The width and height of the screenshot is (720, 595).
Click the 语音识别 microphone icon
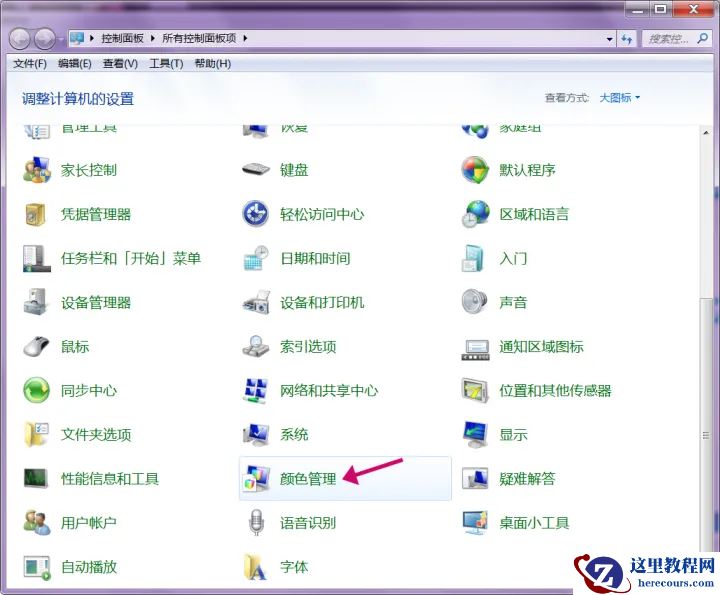[256, 522]
